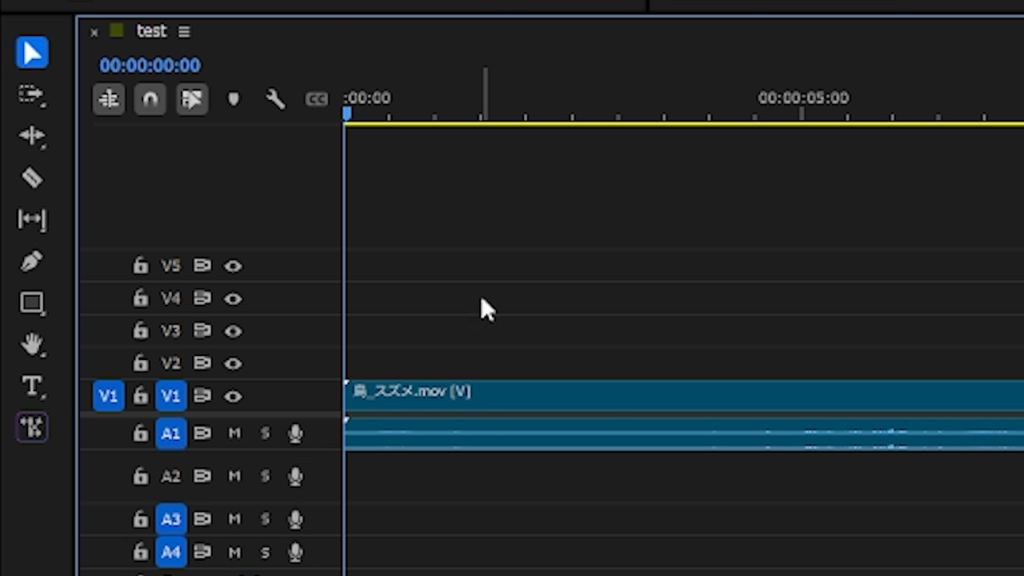Toggle lock on track V1
Screen dimensions: 1024x576
[140, 396]
